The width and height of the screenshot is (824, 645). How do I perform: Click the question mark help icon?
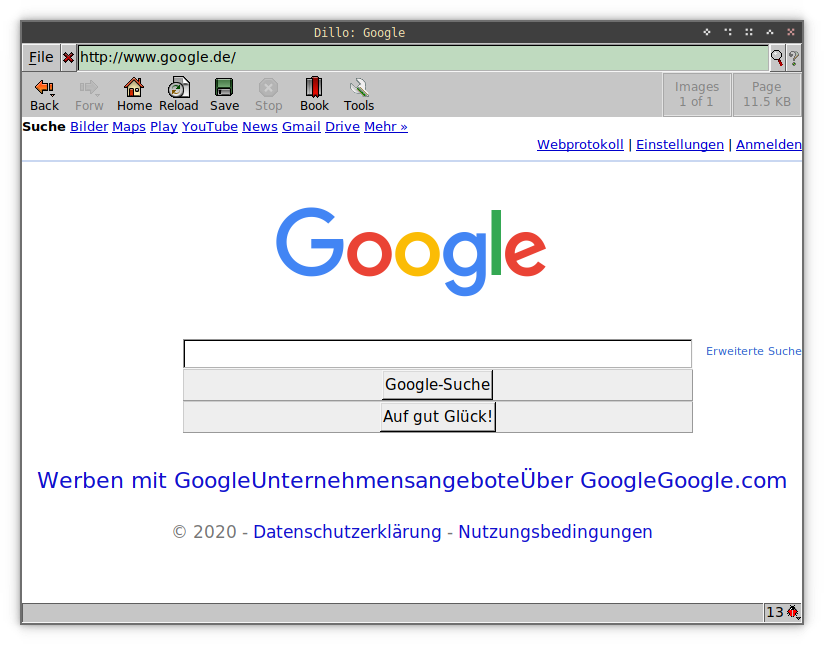[x=794, y=57]
